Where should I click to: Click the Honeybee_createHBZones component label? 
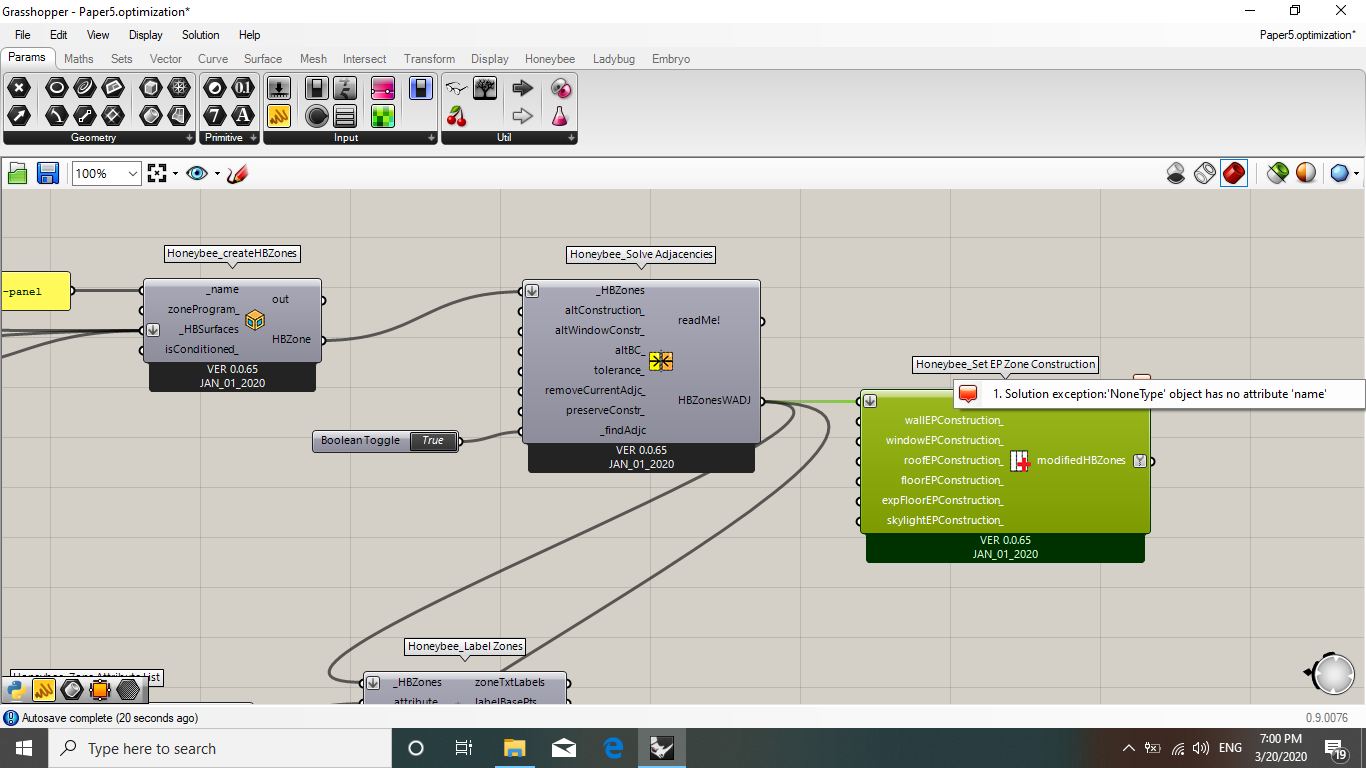(x=233, y=254)
